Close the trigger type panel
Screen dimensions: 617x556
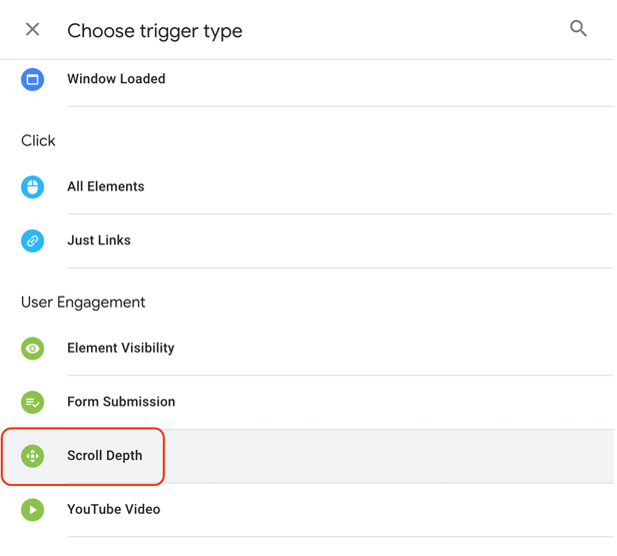(32, 29)
